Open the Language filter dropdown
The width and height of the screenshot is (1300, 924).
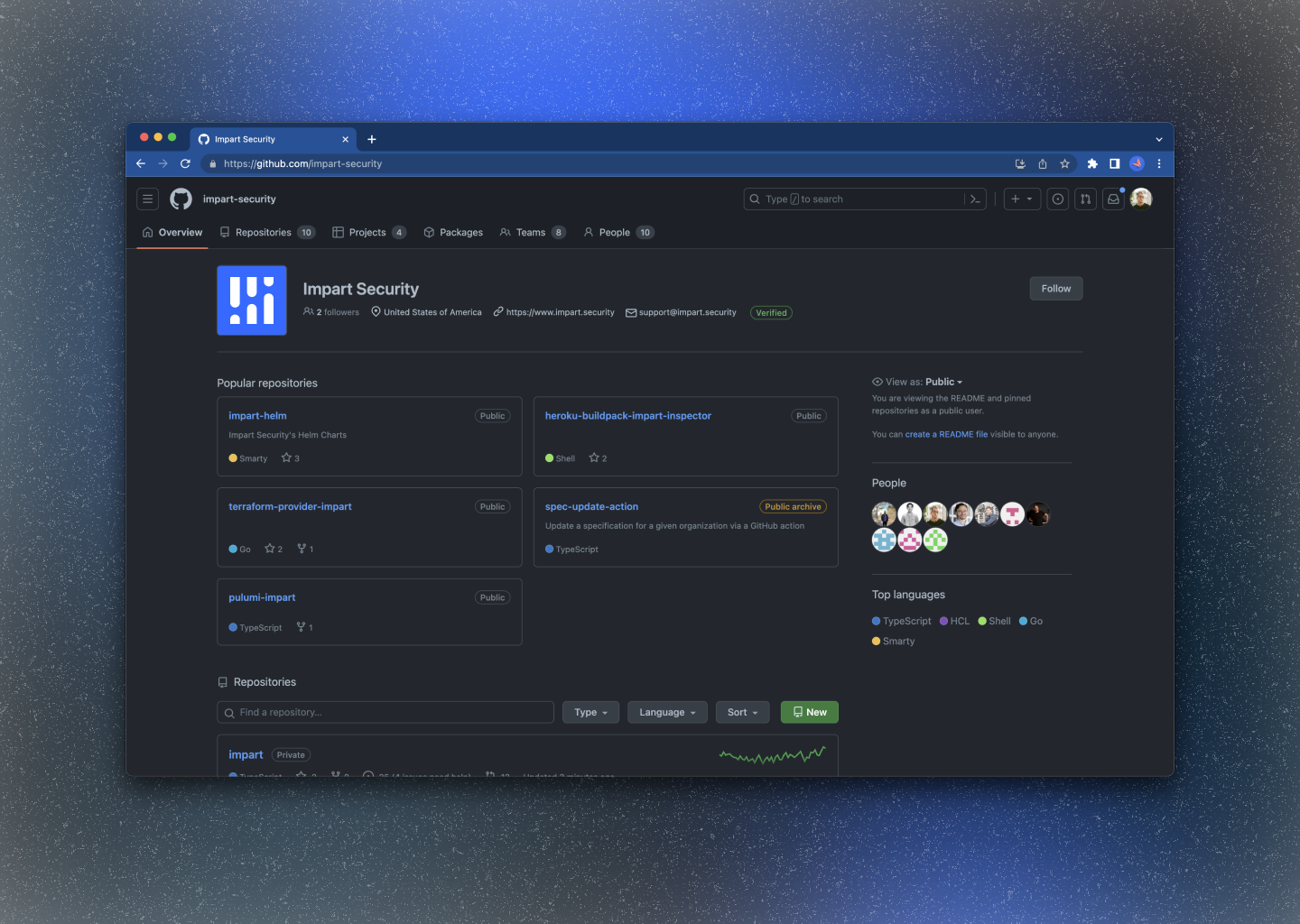667,713
